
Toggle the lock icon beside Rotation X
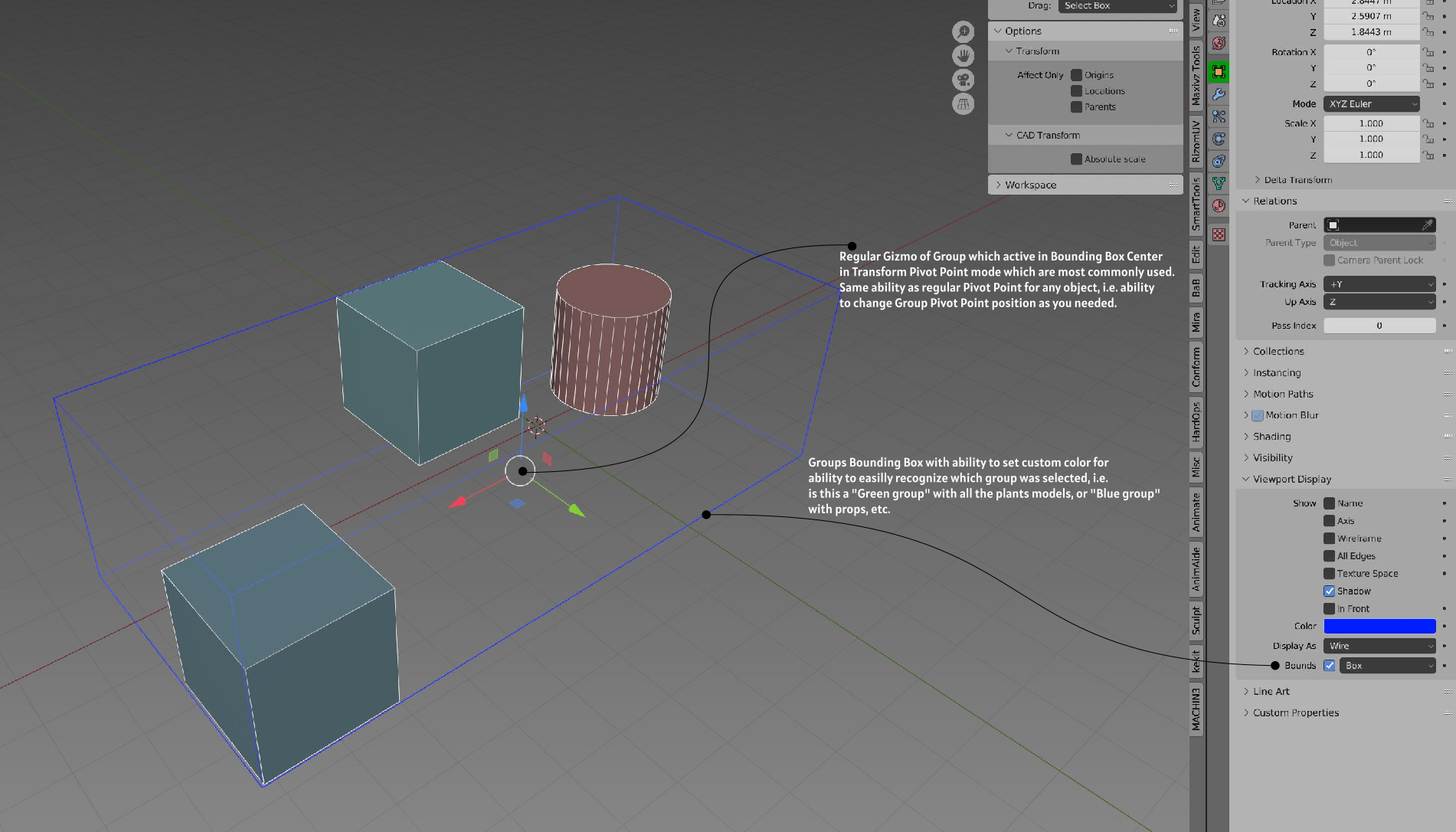coord(1428,52)
